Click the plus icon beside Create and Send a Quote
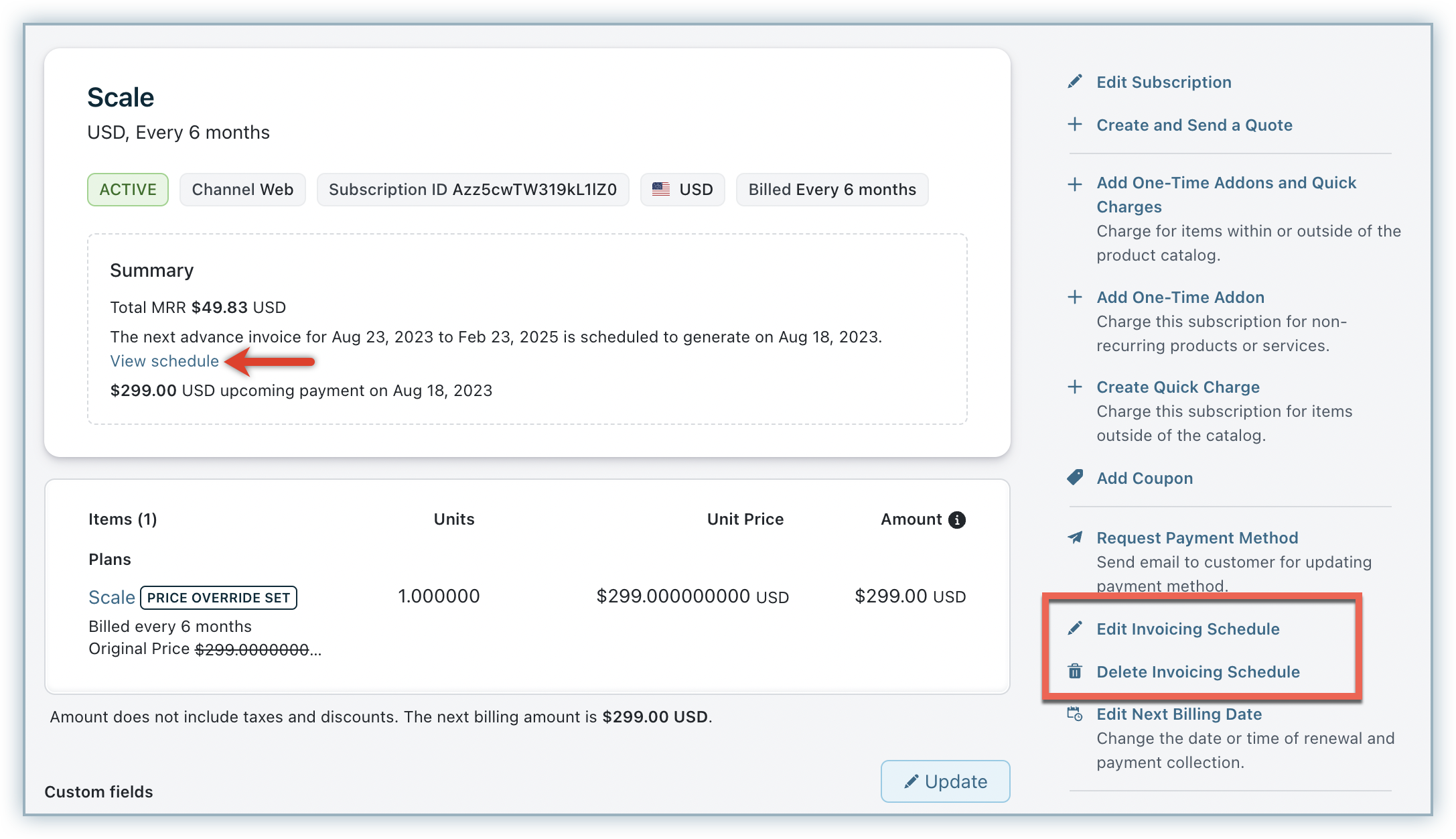 (1075, 124)
